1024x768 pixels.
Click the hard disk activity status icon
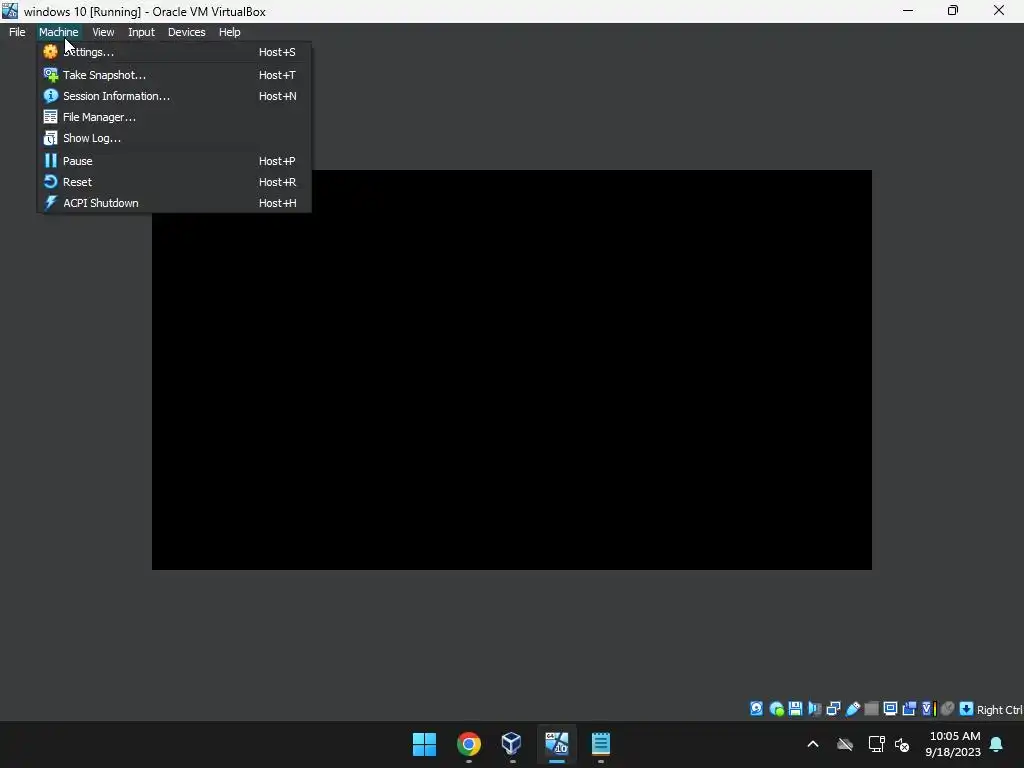click(756, 709)
